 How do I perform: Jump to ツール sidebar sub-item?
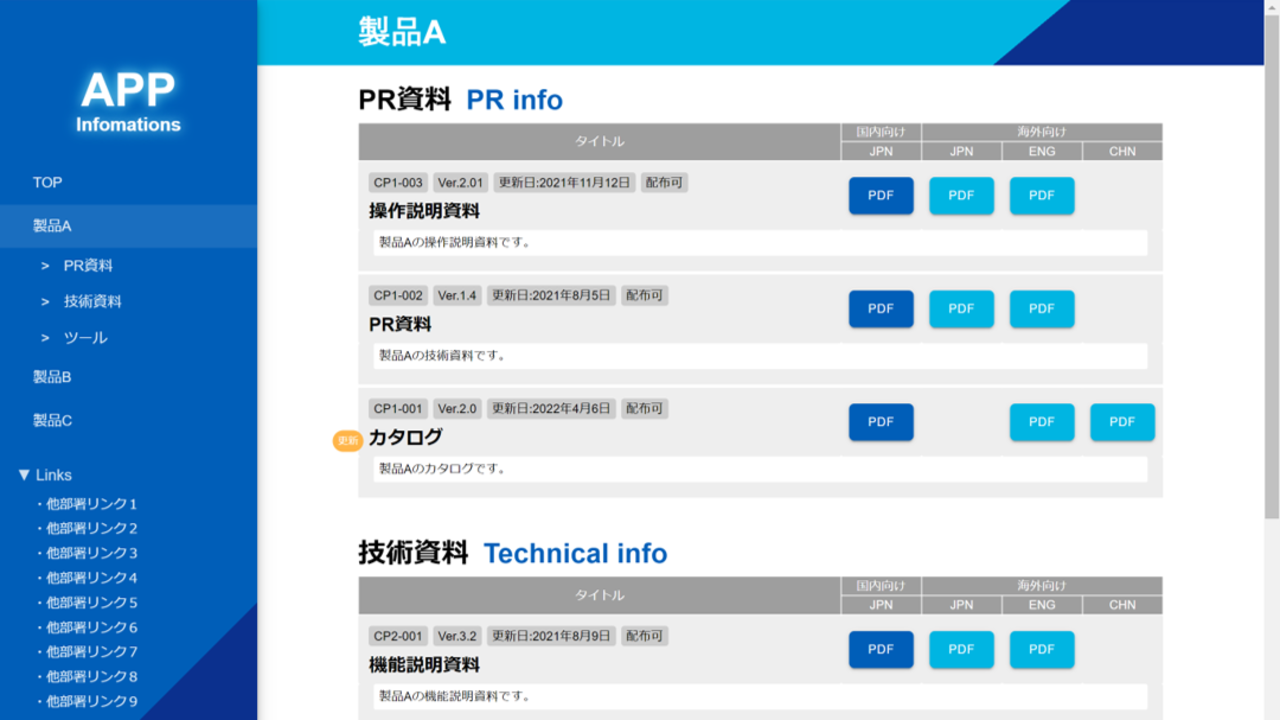[85, 338]
